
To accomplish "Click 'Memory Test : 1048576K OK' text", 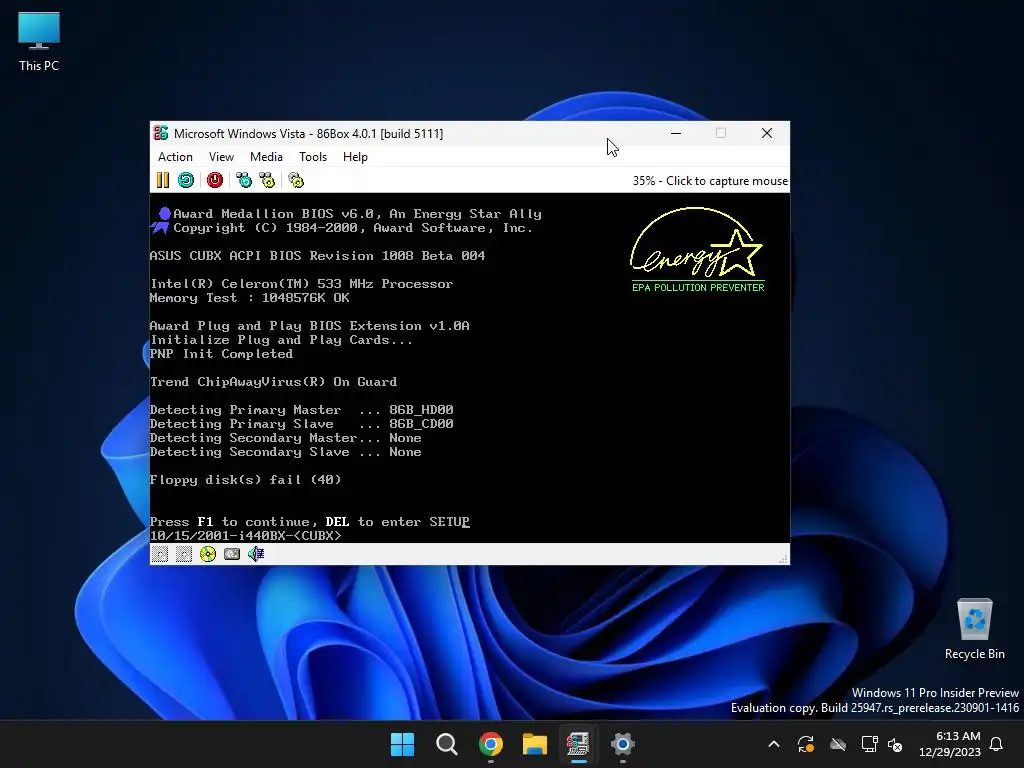I will (249, 298).
